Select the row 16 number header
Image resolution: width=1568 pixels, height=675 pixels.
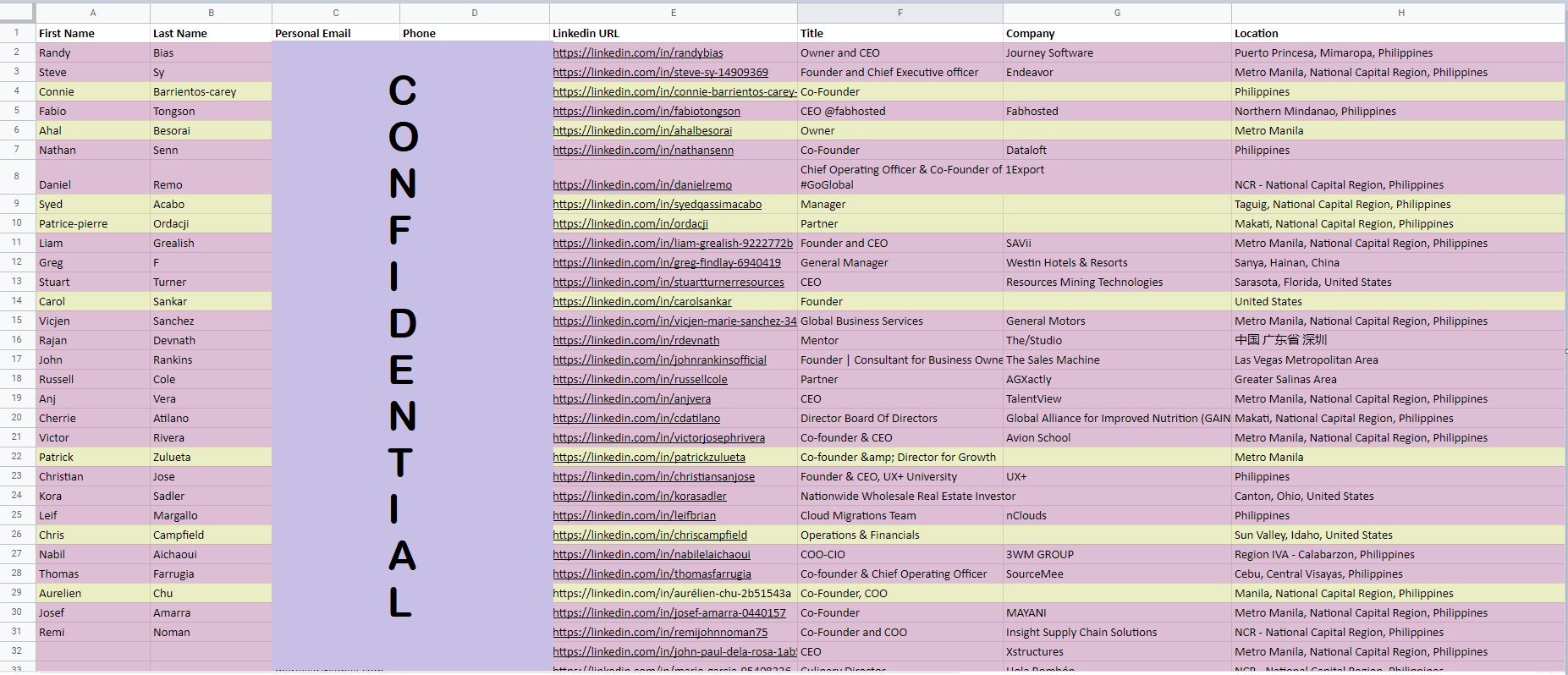point(17,340)
